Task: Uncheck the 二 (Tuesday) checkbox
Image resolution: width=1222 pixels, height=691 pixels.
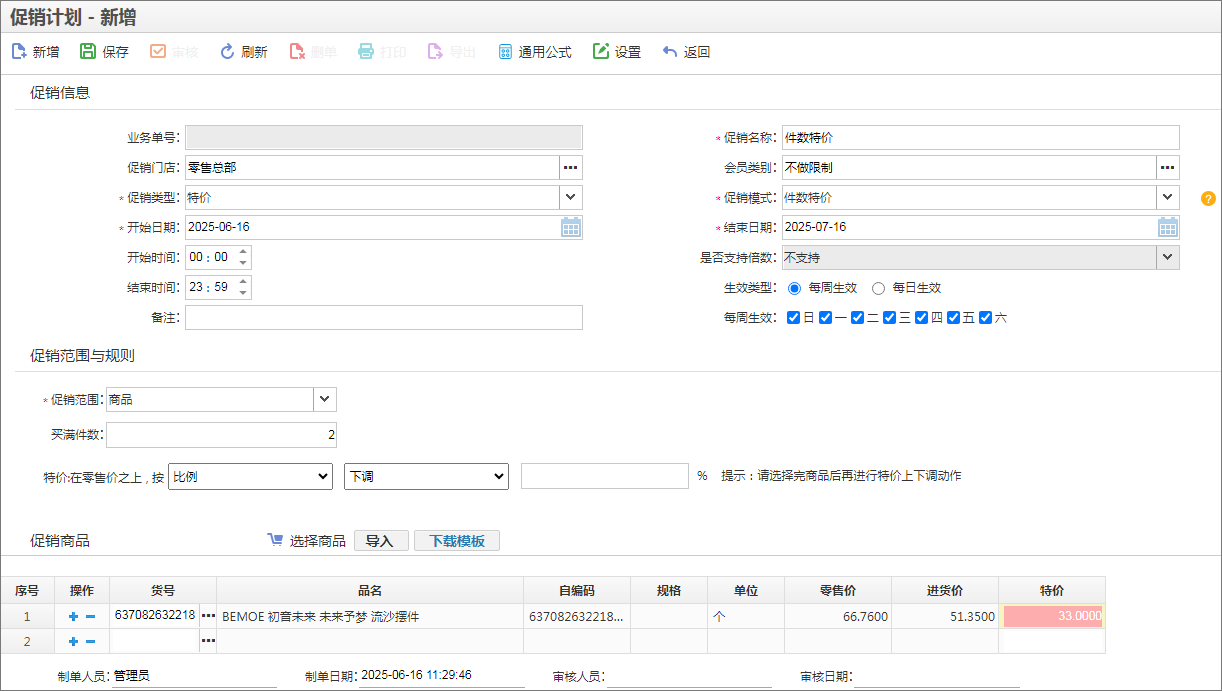Action: point(857,318)
